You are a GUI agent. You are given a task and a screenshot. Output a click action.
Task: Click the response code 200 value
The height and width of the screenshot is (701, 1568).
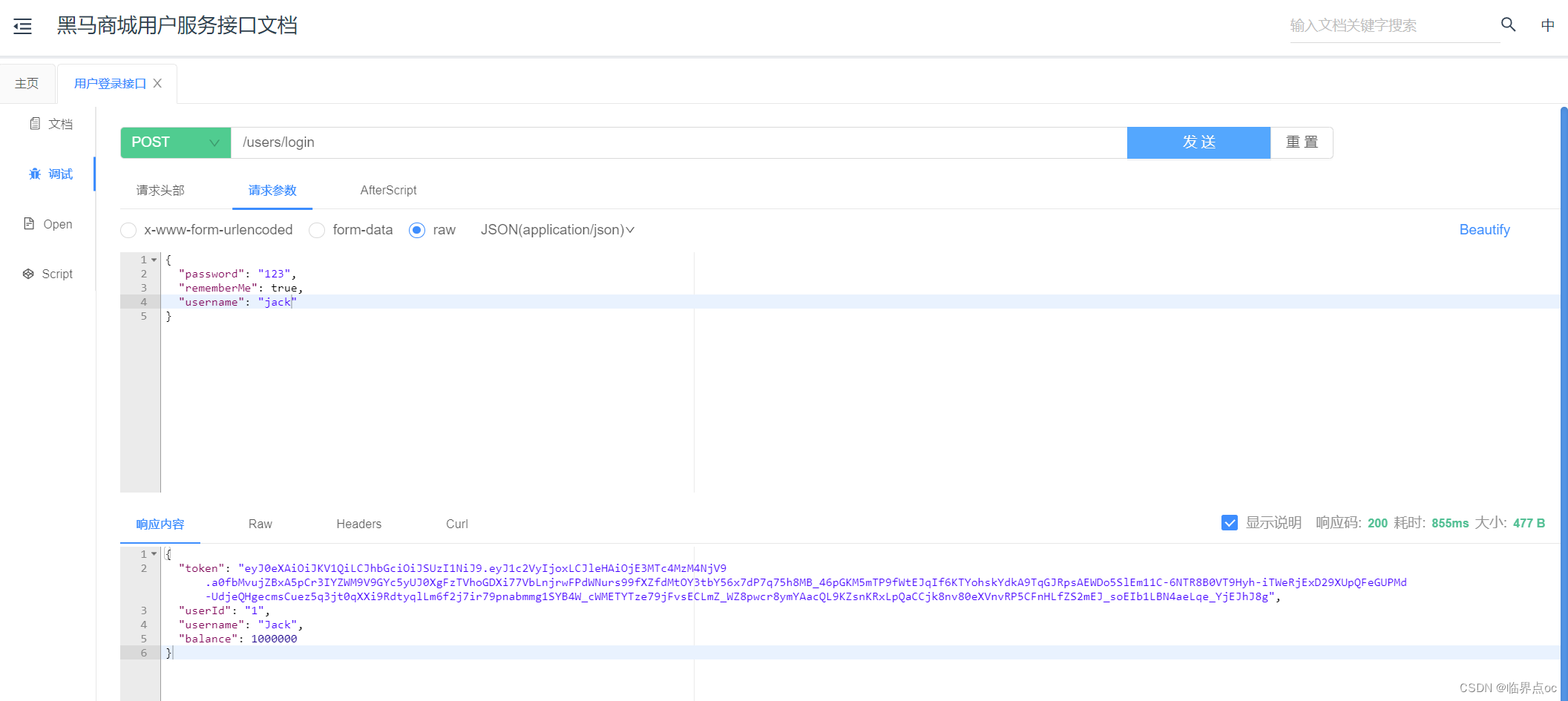(1377, 523)
